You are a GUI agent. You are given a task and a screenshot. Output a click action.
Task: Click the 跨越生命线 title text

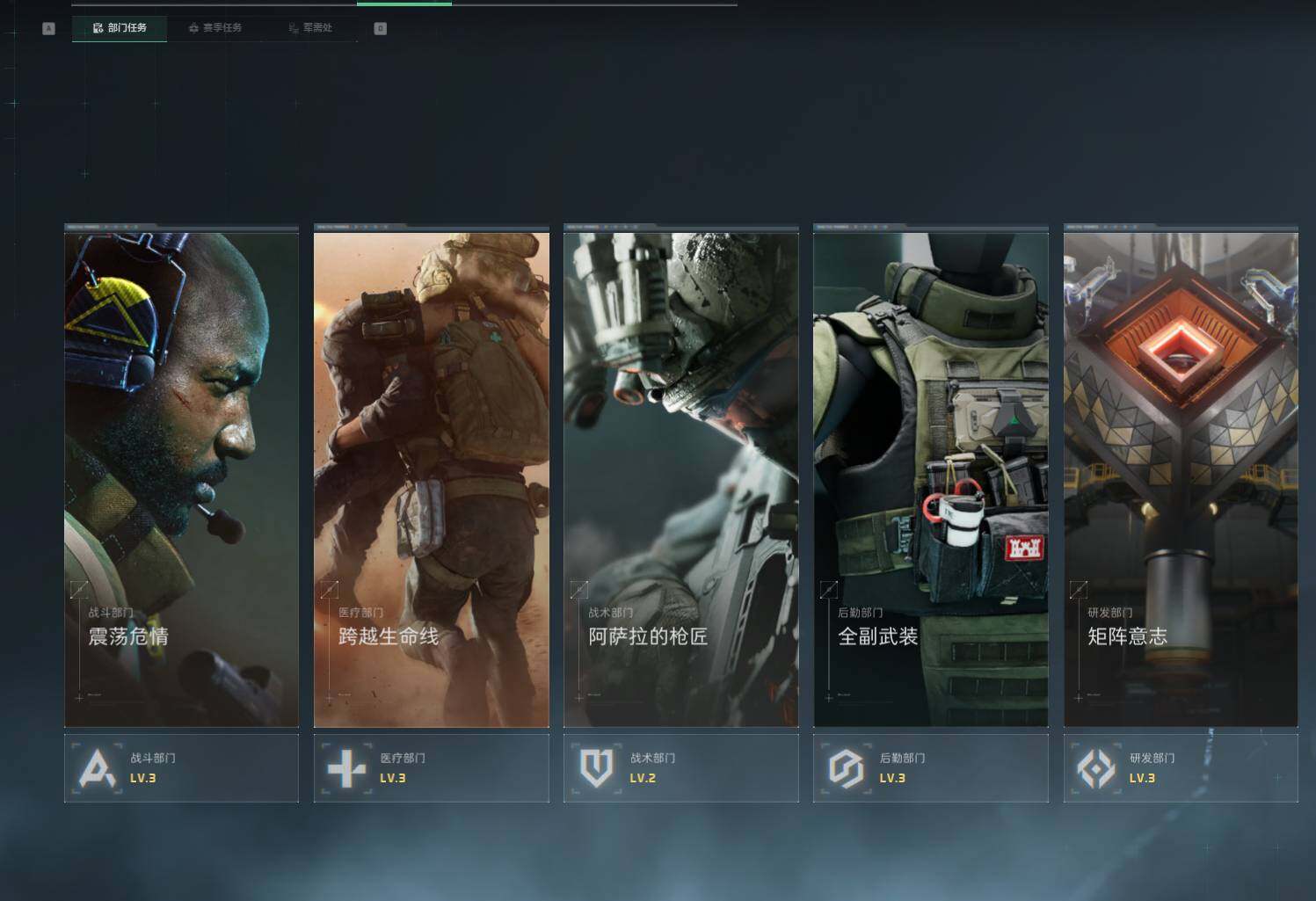pos(389,636)
